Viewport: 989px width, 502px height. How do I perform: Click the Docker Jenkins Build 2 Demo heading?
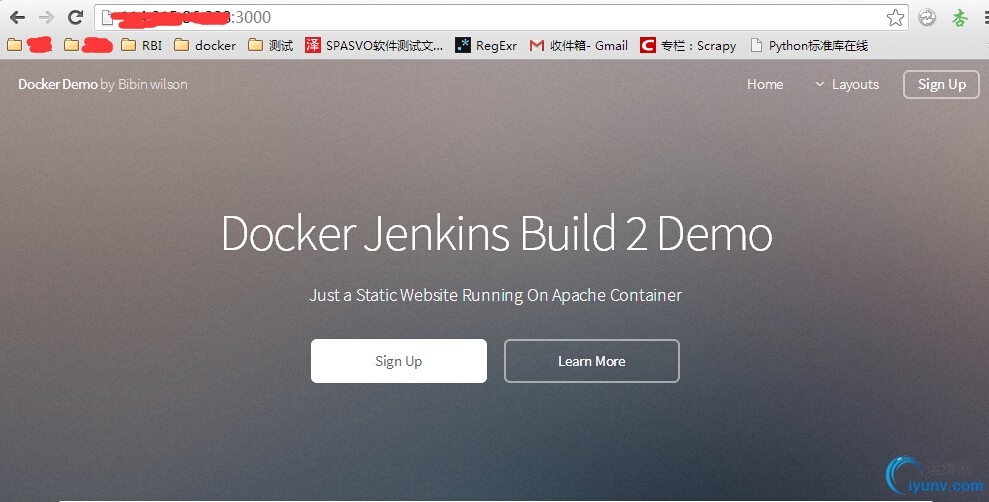coord(497,234)
